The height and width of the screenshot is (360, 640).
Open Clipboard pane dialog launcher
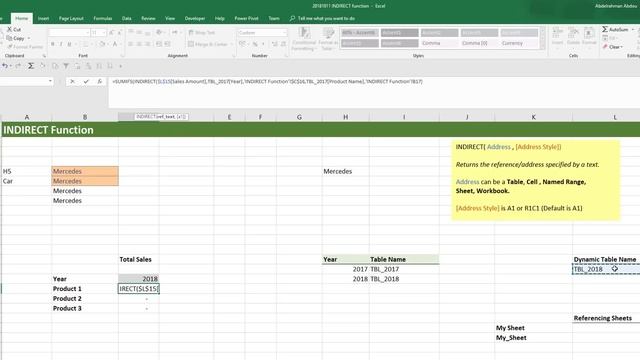pyautogui.click(x=44, y=56)
